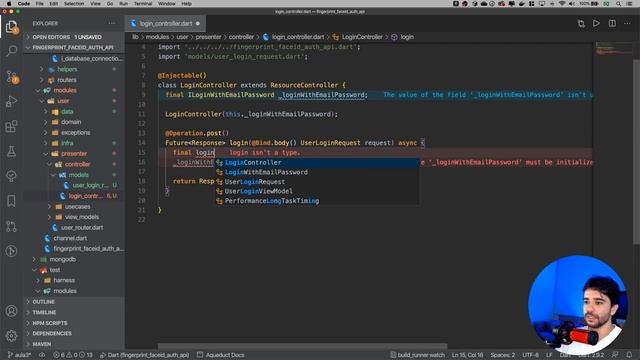640x360 pixels.
Task: Open the Bookmarks view icon
Action: [x=11, y=201]
